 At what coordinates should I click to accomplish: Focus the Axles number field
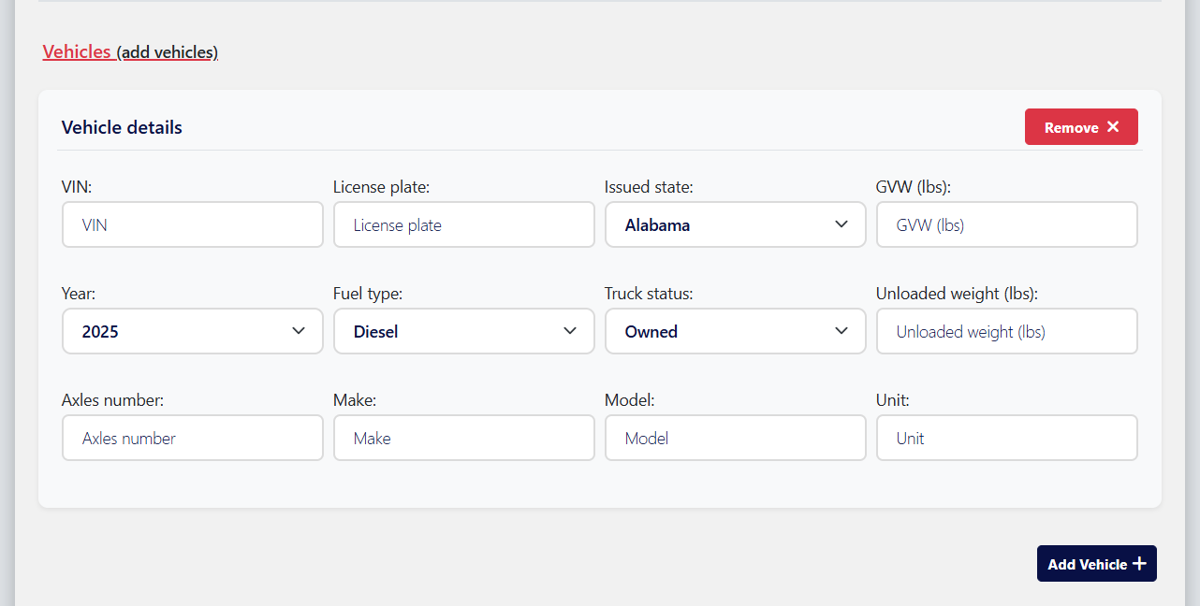click(192, 438)
